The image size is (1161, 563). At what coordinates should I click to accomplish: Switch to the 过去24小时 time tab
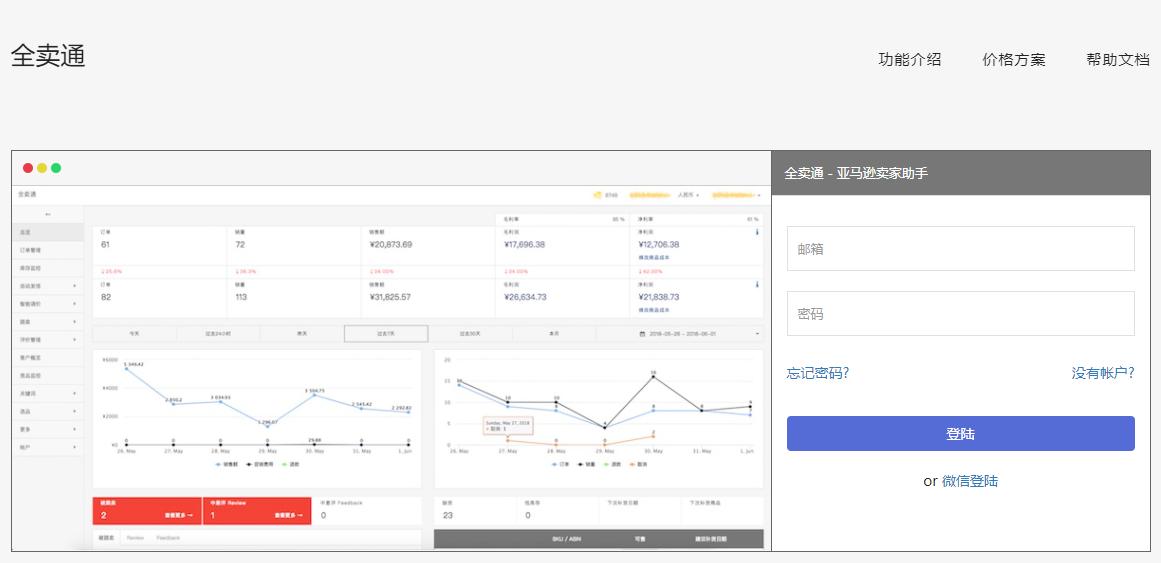[x=218, y=334]
